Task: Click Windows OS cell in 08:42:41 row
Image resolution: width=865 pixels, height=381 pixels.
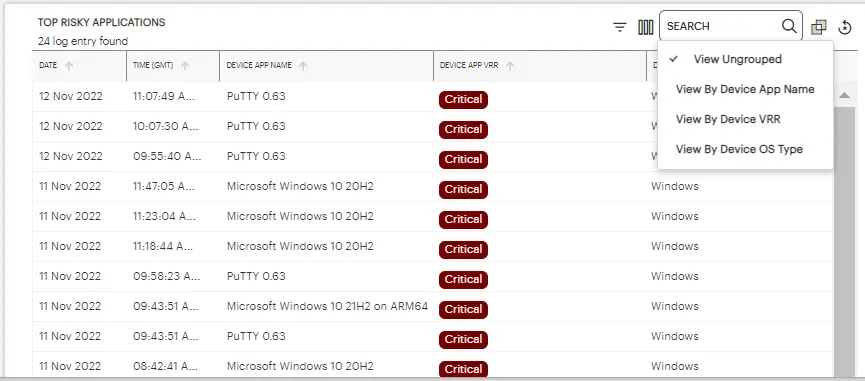Action: tap(675, 366)
